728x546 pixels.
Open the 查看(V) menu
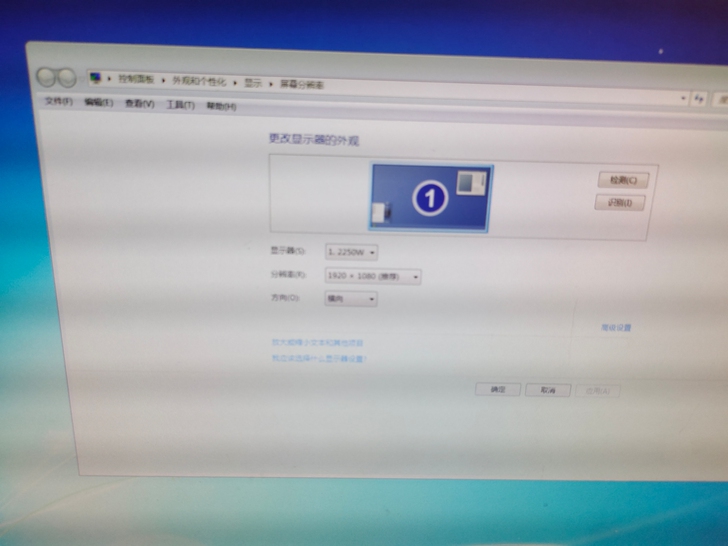coord(139,104)
